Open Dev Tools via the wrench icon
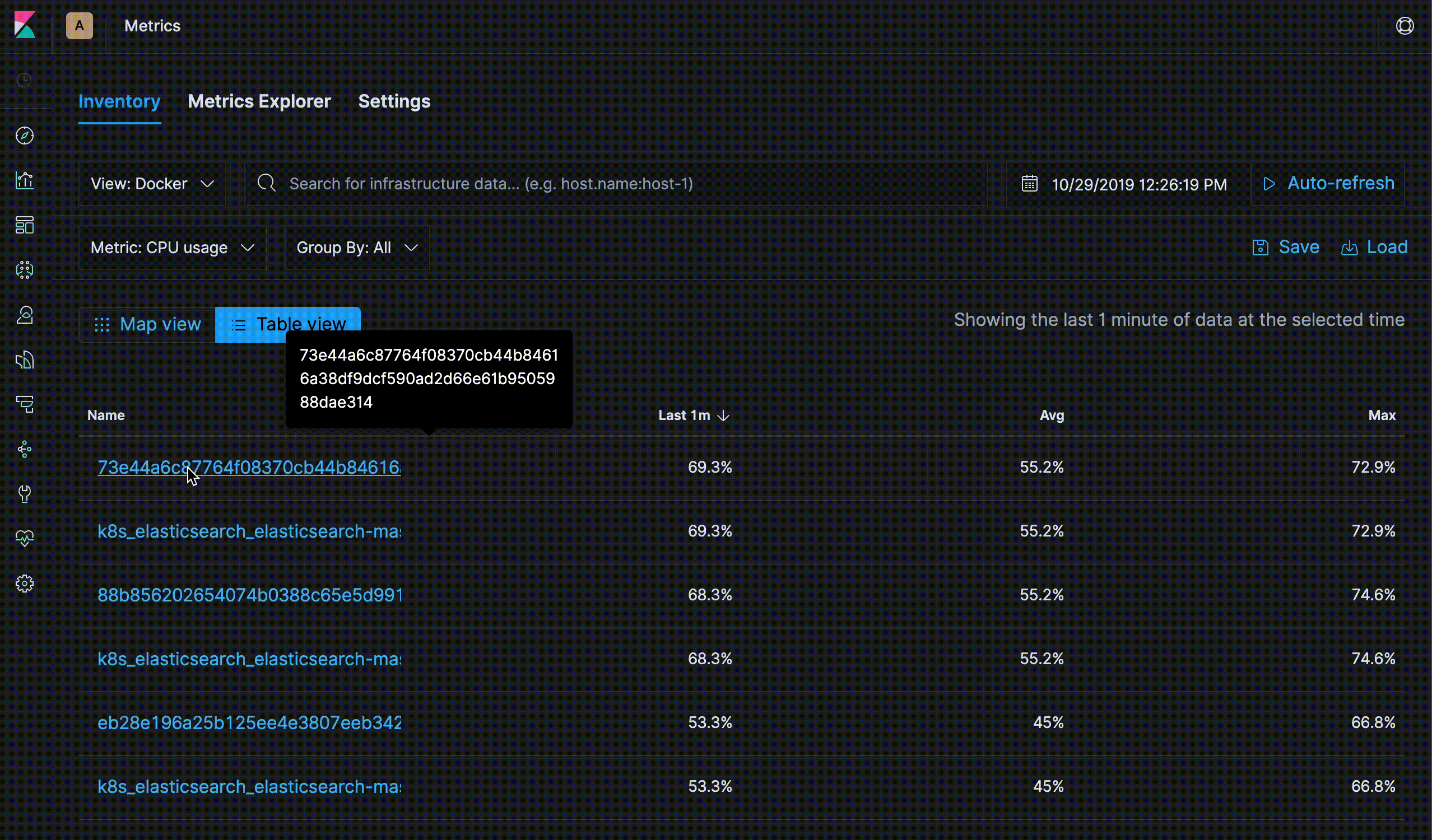 [x=25, y=493]
